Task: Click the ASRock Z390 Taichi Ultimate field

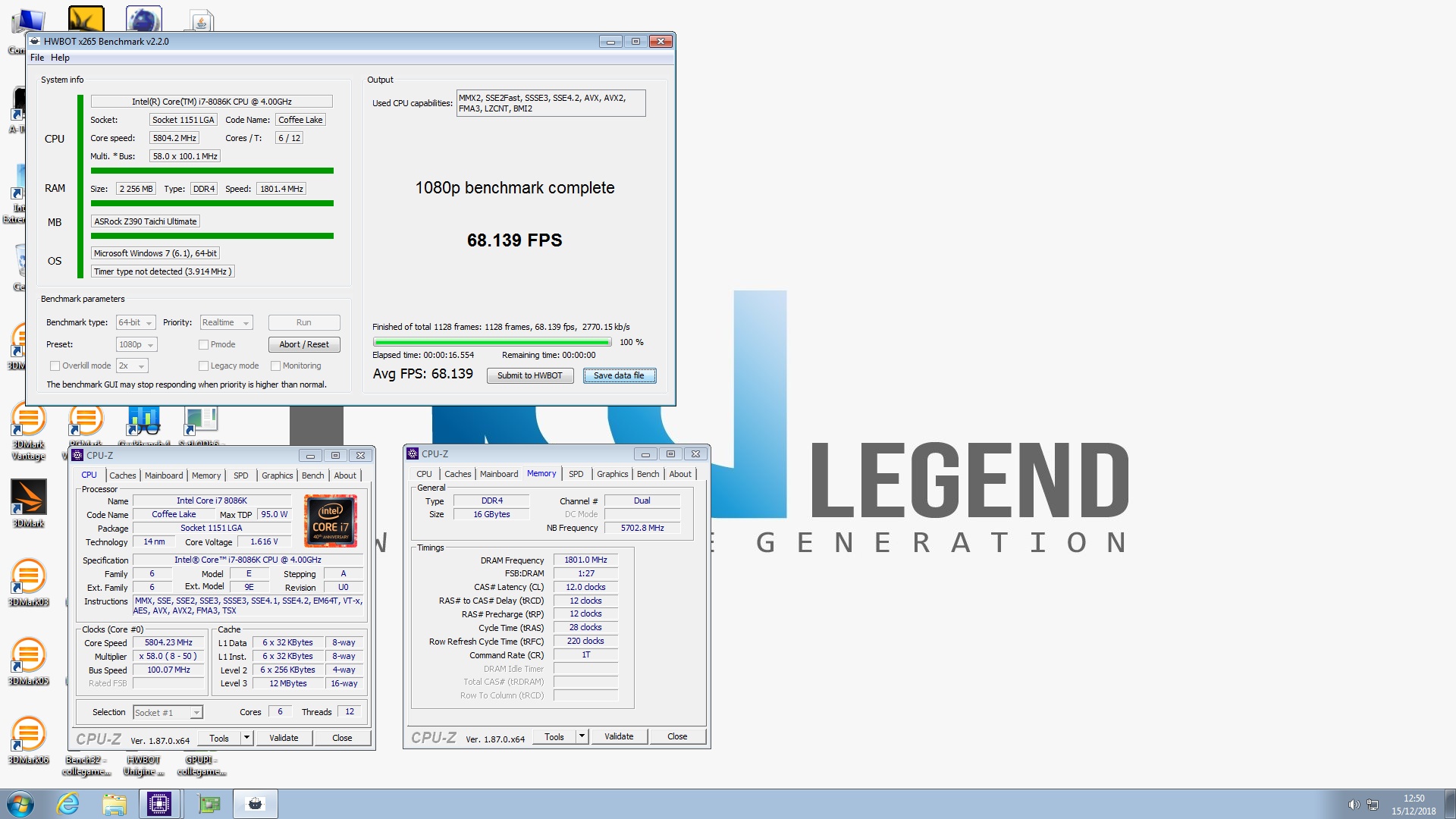Action: pyautogui.click(x=146, y=221)
